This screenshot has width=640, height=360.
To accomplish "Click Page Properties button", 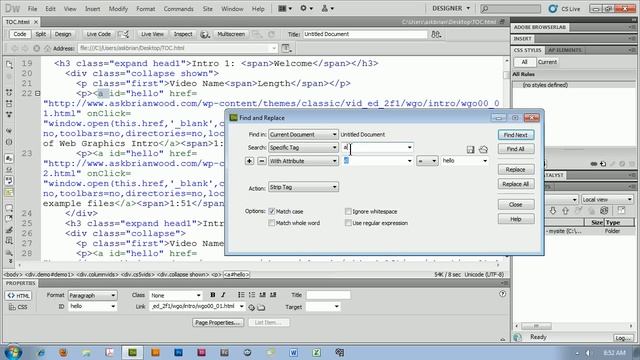I will (x=218, y=322).
